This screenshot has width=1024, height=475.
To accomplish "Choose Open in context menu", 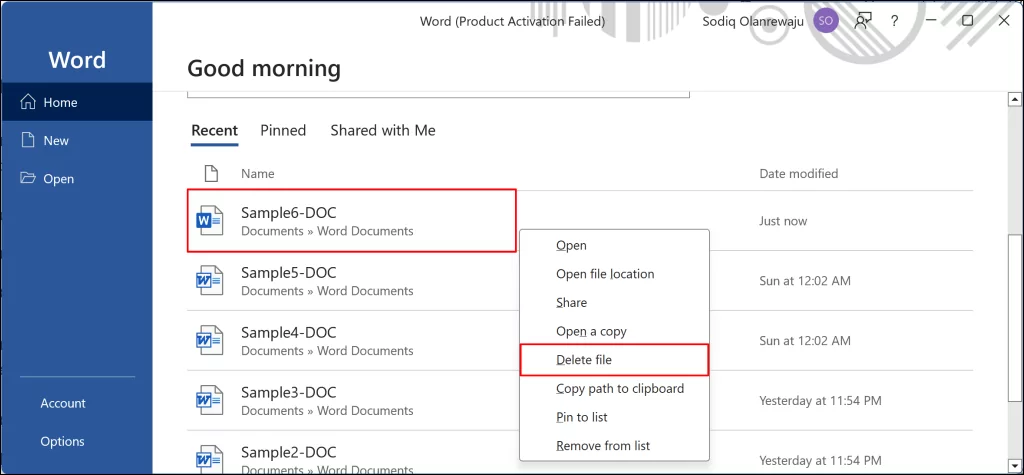I will 614,245.
